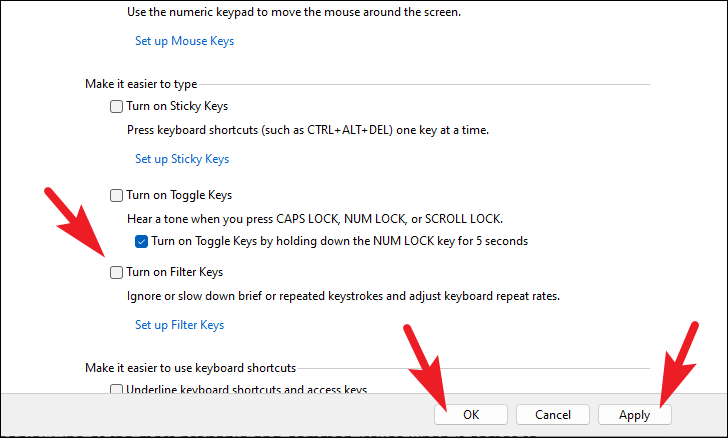This screenshot has width=728, height=438.
Task: Open the Set up Mouse Keys link
Action: [184, 41]
